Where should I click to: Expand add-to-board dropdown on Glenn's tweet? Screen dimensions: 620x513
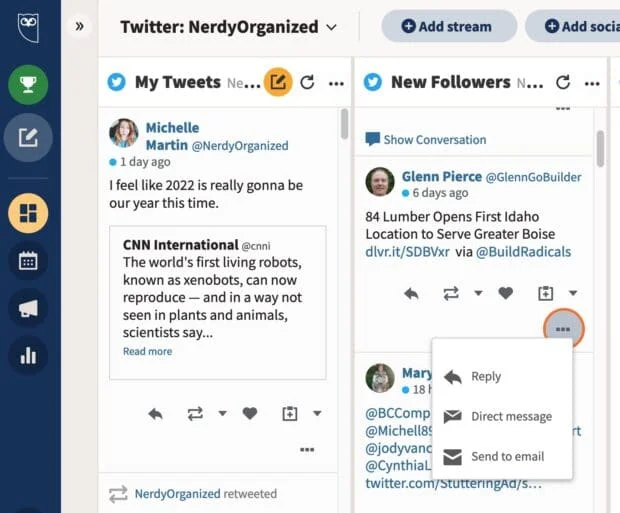click(573, 293)
